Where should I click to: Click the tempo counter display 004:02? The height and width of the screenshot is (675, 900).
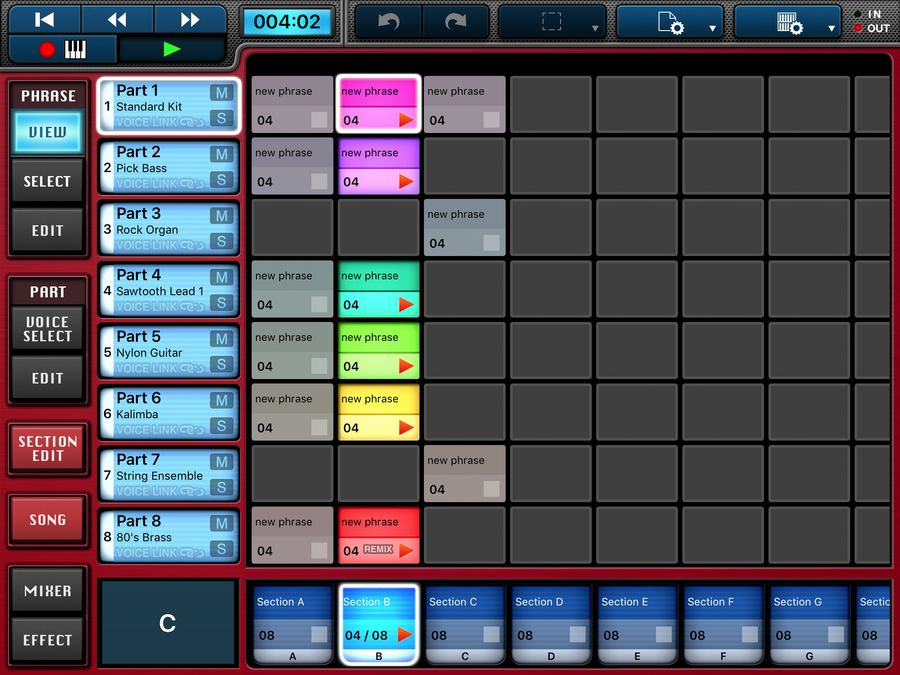click(287, 21)
